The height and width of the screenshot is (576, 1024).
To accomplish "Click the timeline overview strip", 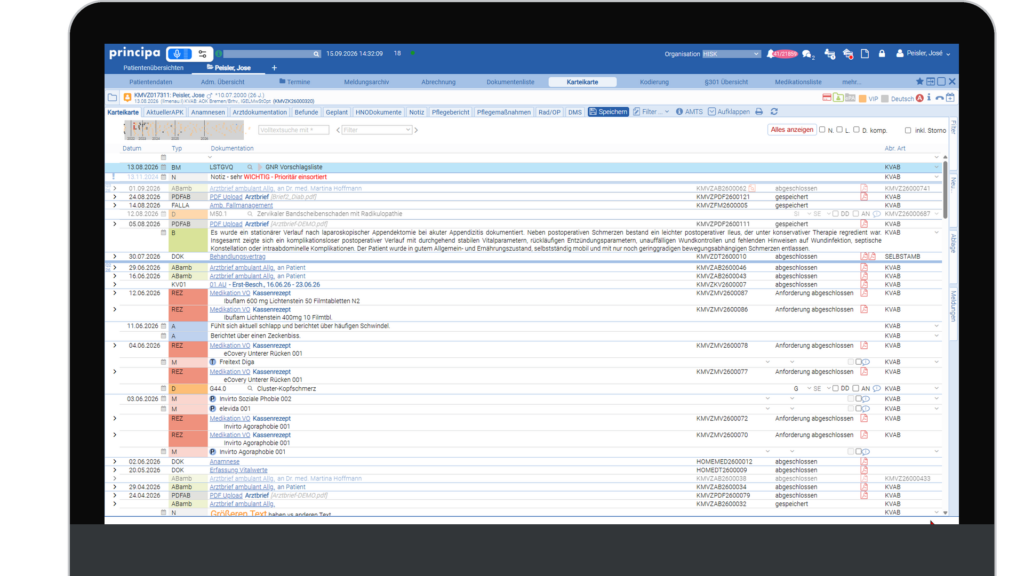I will coord(184,130).
